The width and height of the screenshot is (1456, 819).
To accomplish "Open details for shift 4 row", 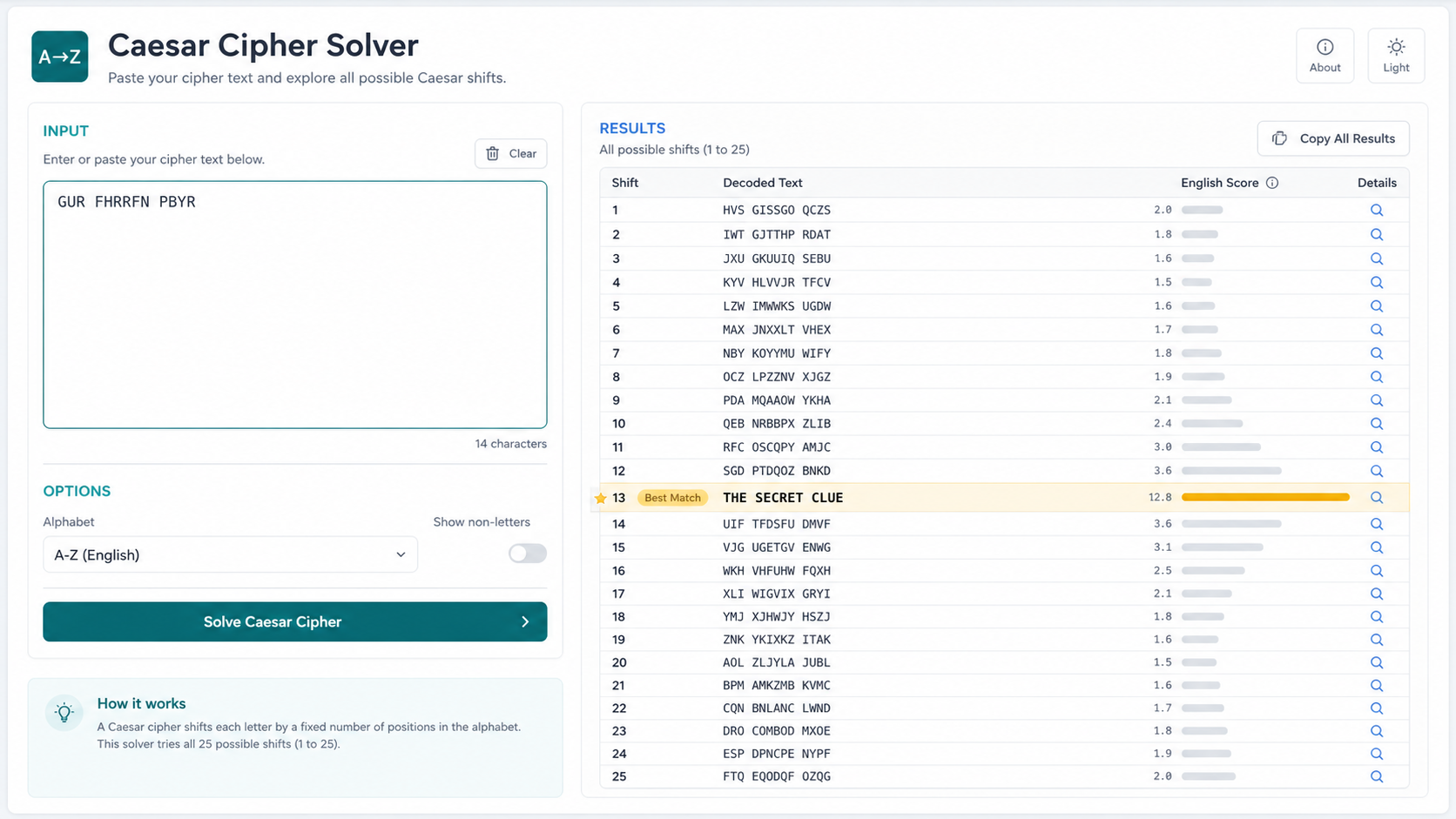I will pos(1377,282).
